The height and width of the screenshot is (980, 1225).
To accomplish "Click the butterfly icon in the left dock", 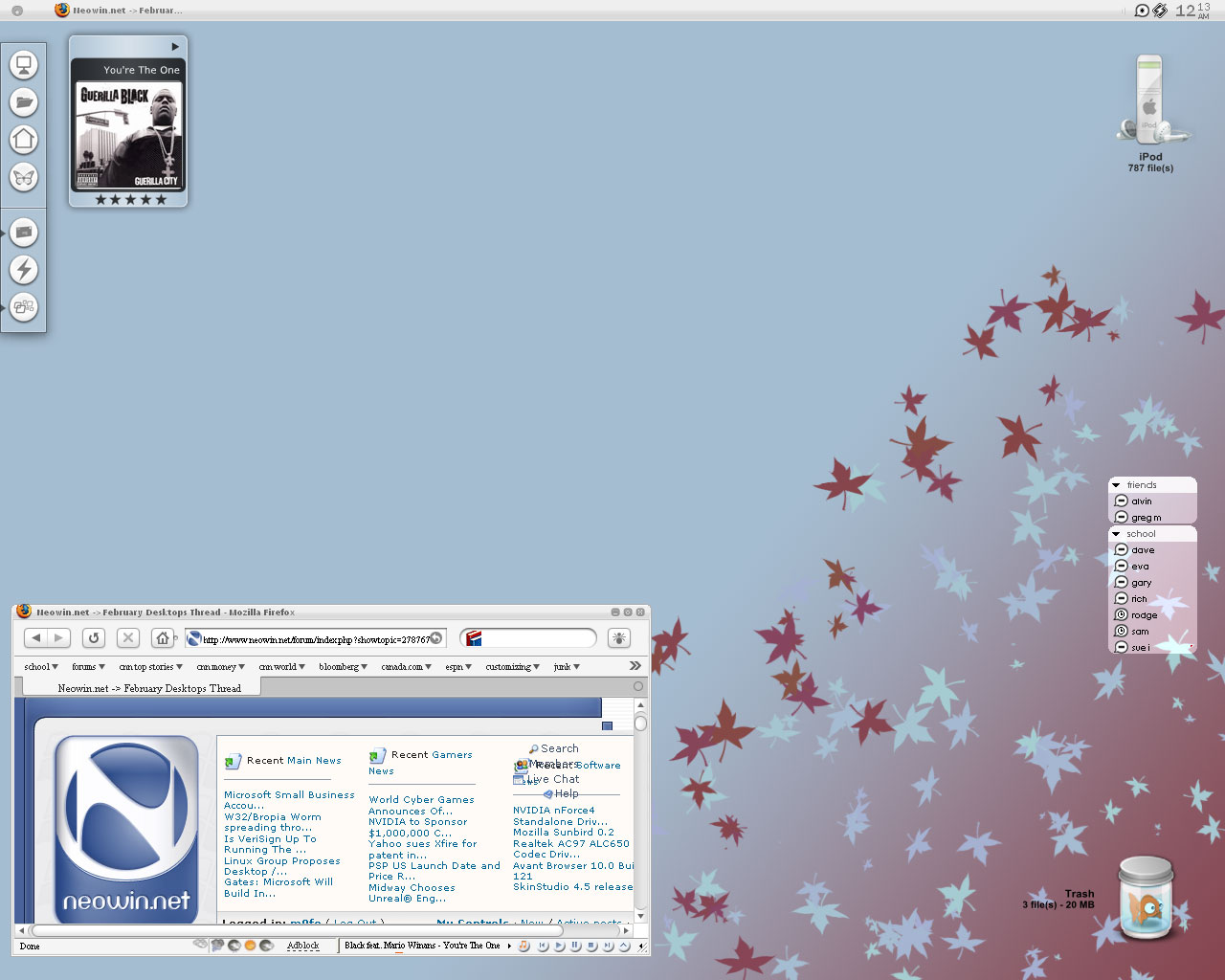I will pos(24,176).
